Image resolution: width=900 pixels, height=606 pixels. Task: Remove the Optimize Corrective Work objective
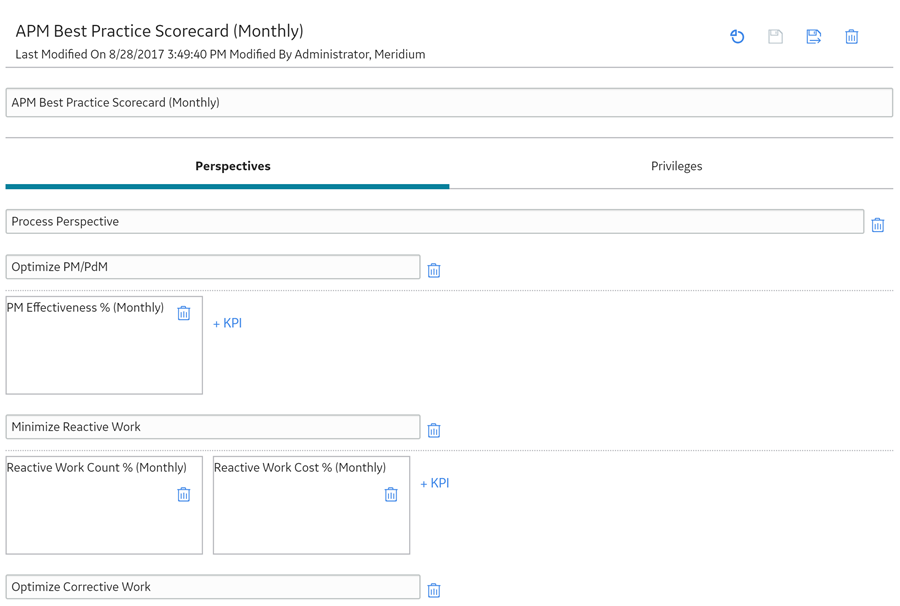click(x=434, y=590)
